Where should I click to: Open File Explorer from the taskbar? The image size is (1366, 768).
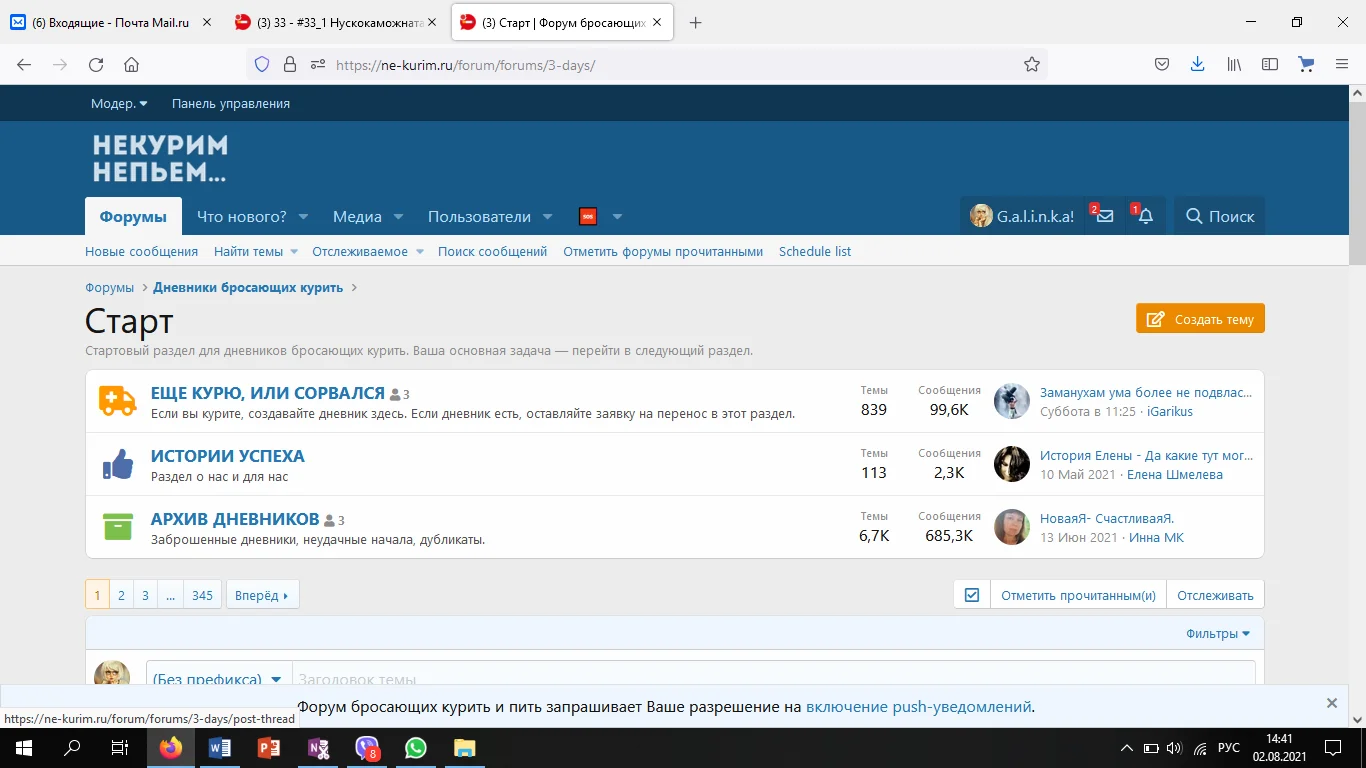[465, 748]
